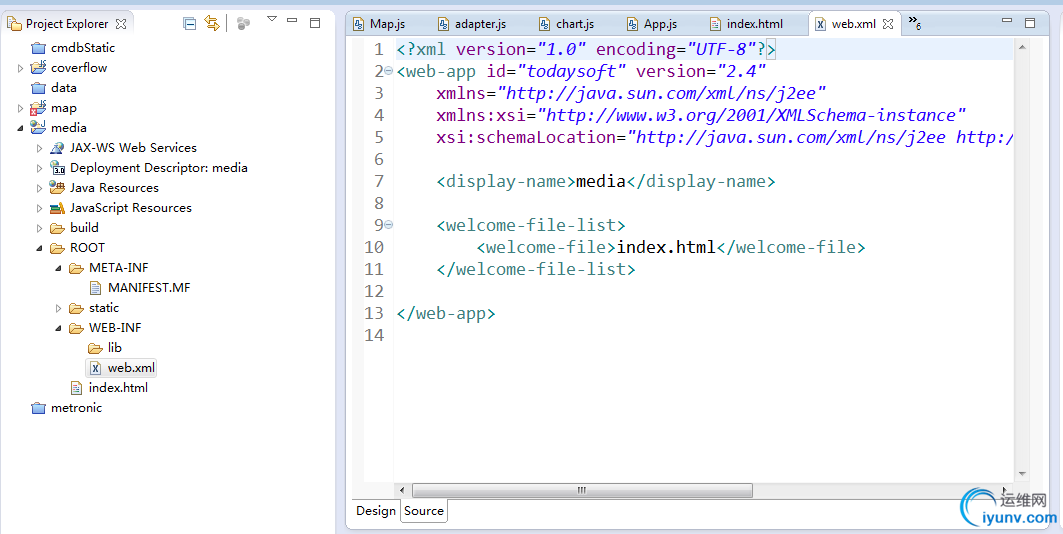This screenshot has height=534, width=1063.
Task: Click the vertical scrollbar up arrow
Action: tap(1021, 45)
